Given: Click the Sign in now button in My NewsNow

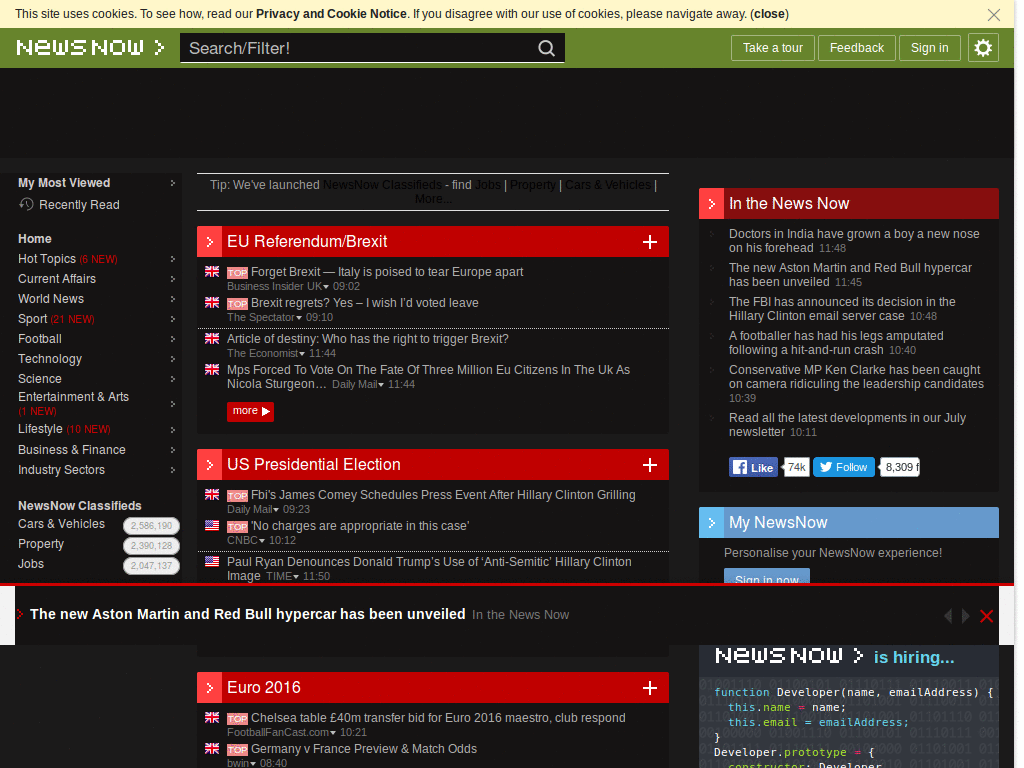Looking at the screenshot, I should point(767,576).
